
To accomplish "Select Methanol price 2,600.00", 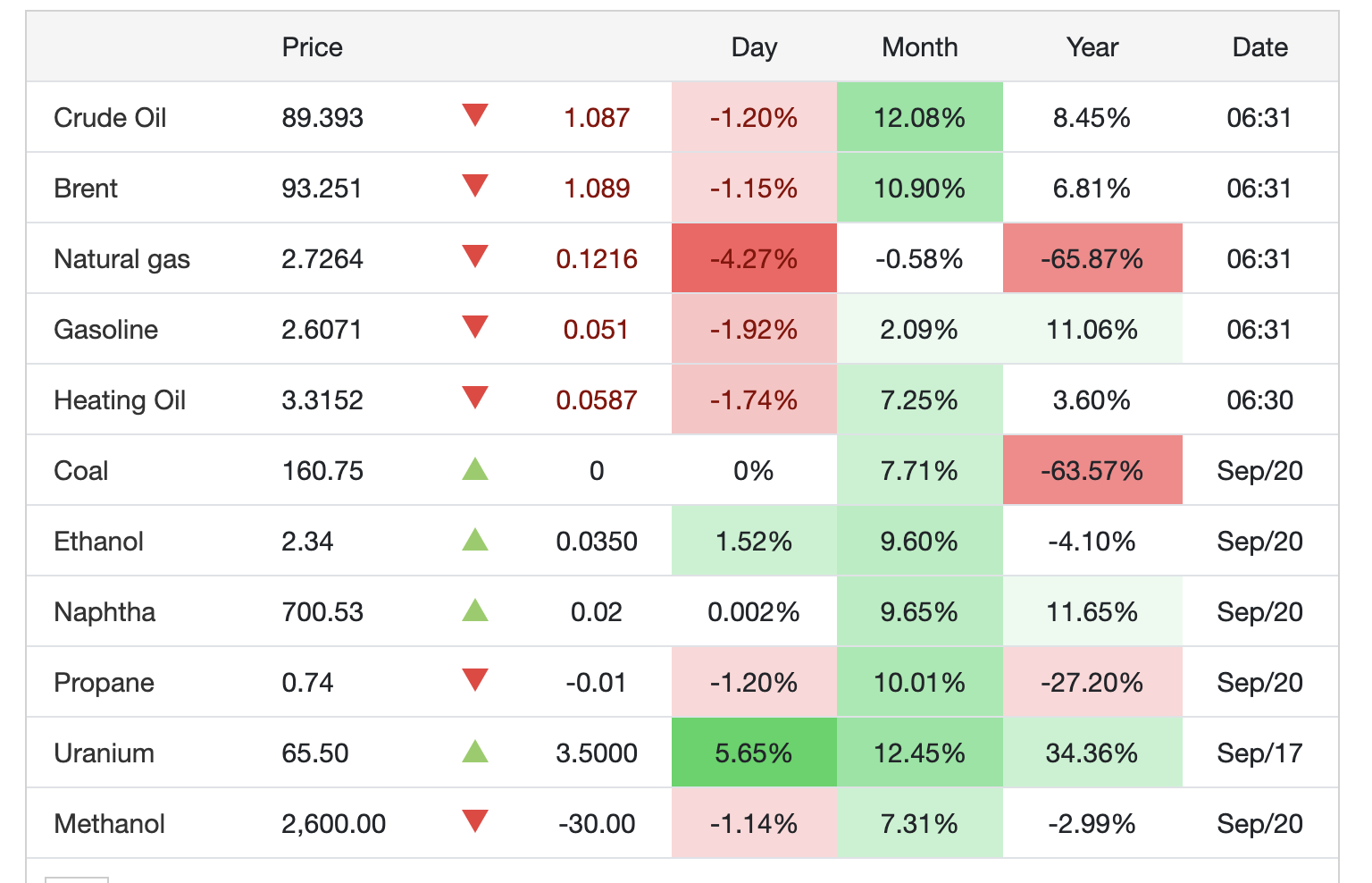I will 333,823.
